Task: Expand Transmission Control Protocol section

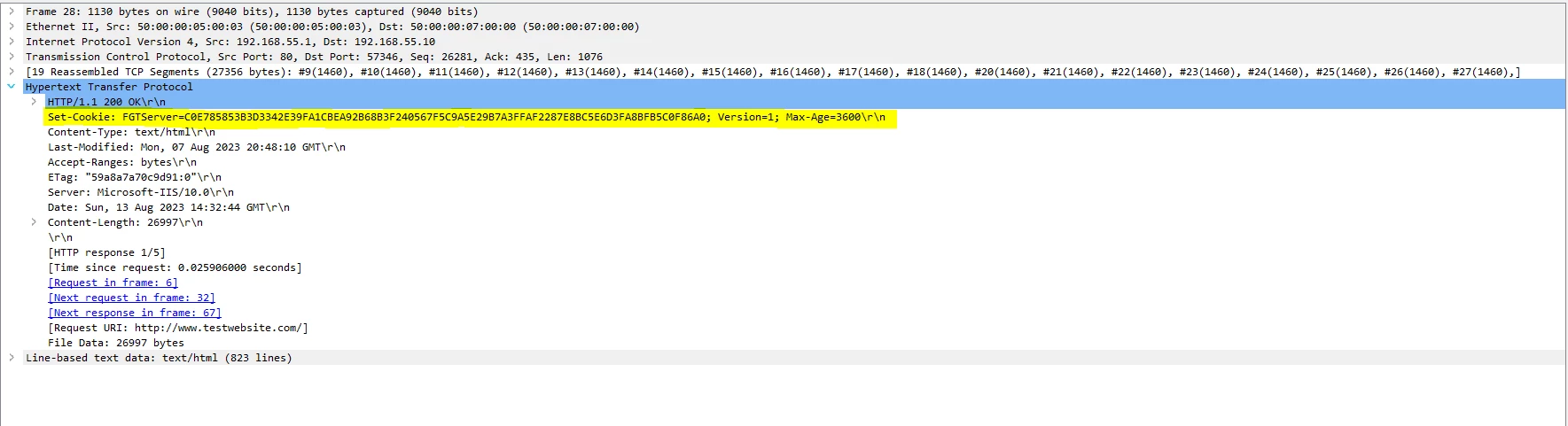Action: pyautogui.click(x=12, y=57)
